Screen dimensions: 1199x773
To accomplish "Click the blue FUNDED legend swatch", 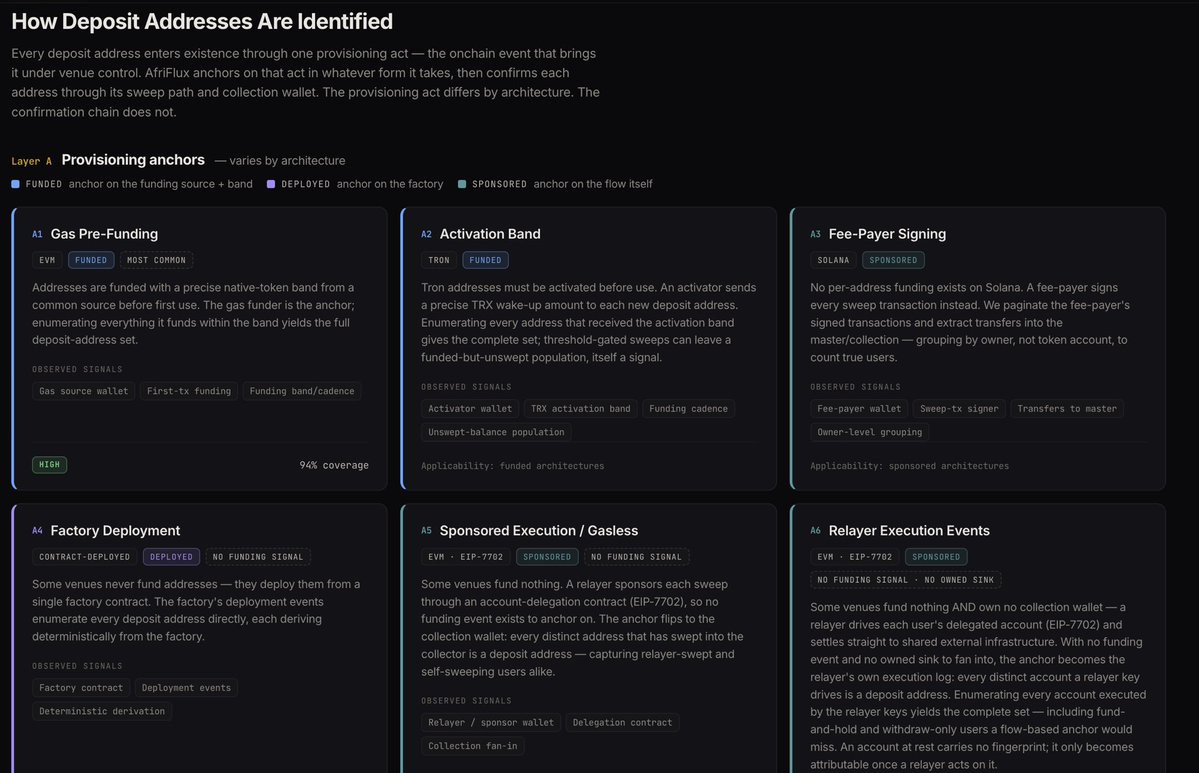I will coord(15,184).
